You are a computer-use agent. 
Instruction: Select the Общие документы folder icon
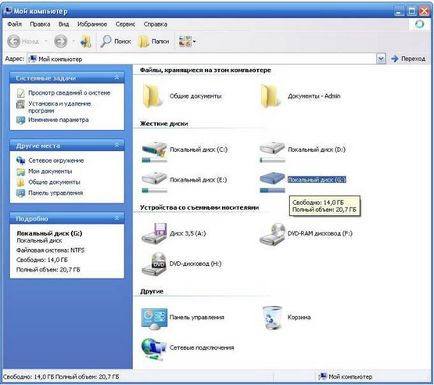[153, 96]
